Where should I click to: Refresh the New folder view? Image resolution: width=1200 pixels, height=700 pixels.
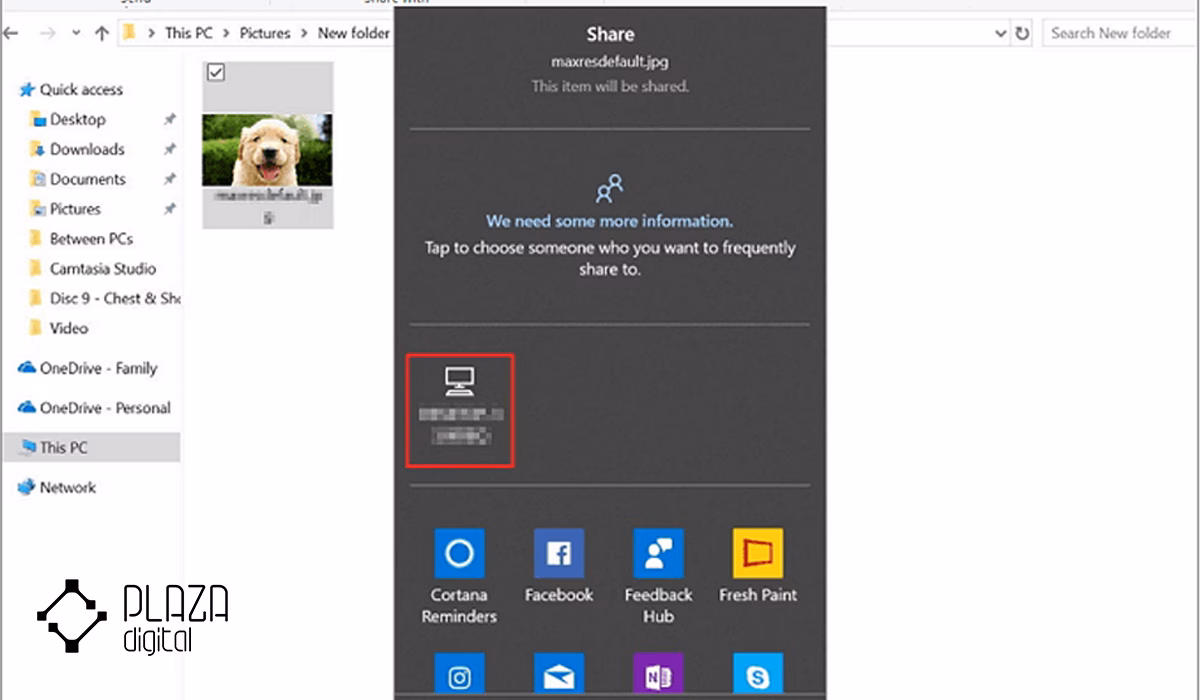(1022, 33)
